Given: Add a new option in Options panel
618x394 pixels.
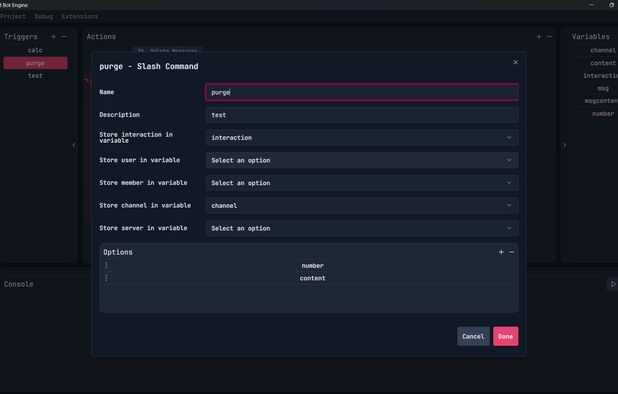Looking at the screenshot, I should pyautogui.click(x=501, y=252).
